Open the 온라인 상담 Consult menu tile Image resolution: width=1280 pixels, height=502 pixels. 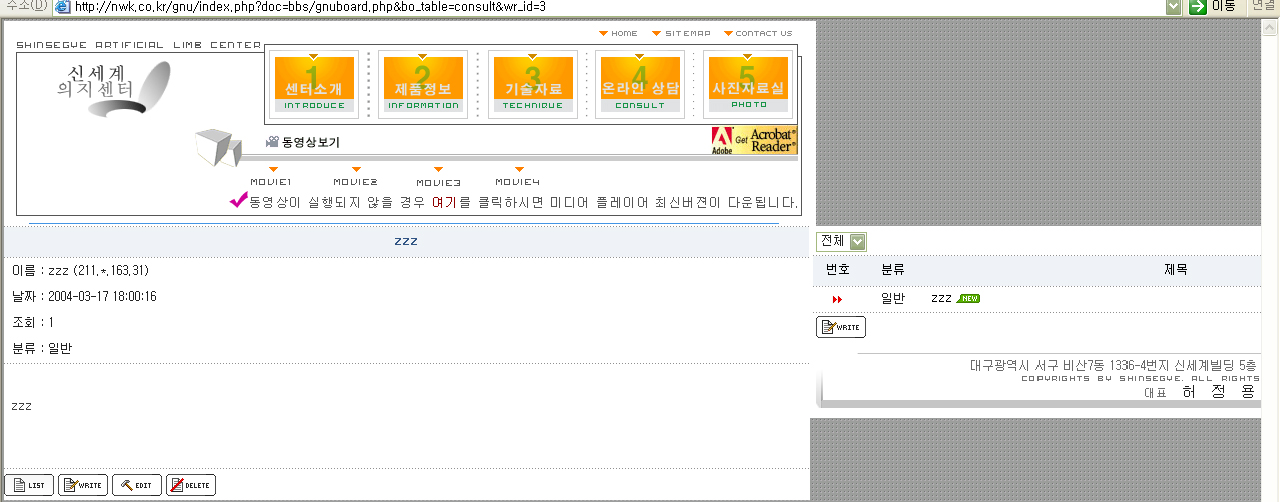click(x=641, y=84)
